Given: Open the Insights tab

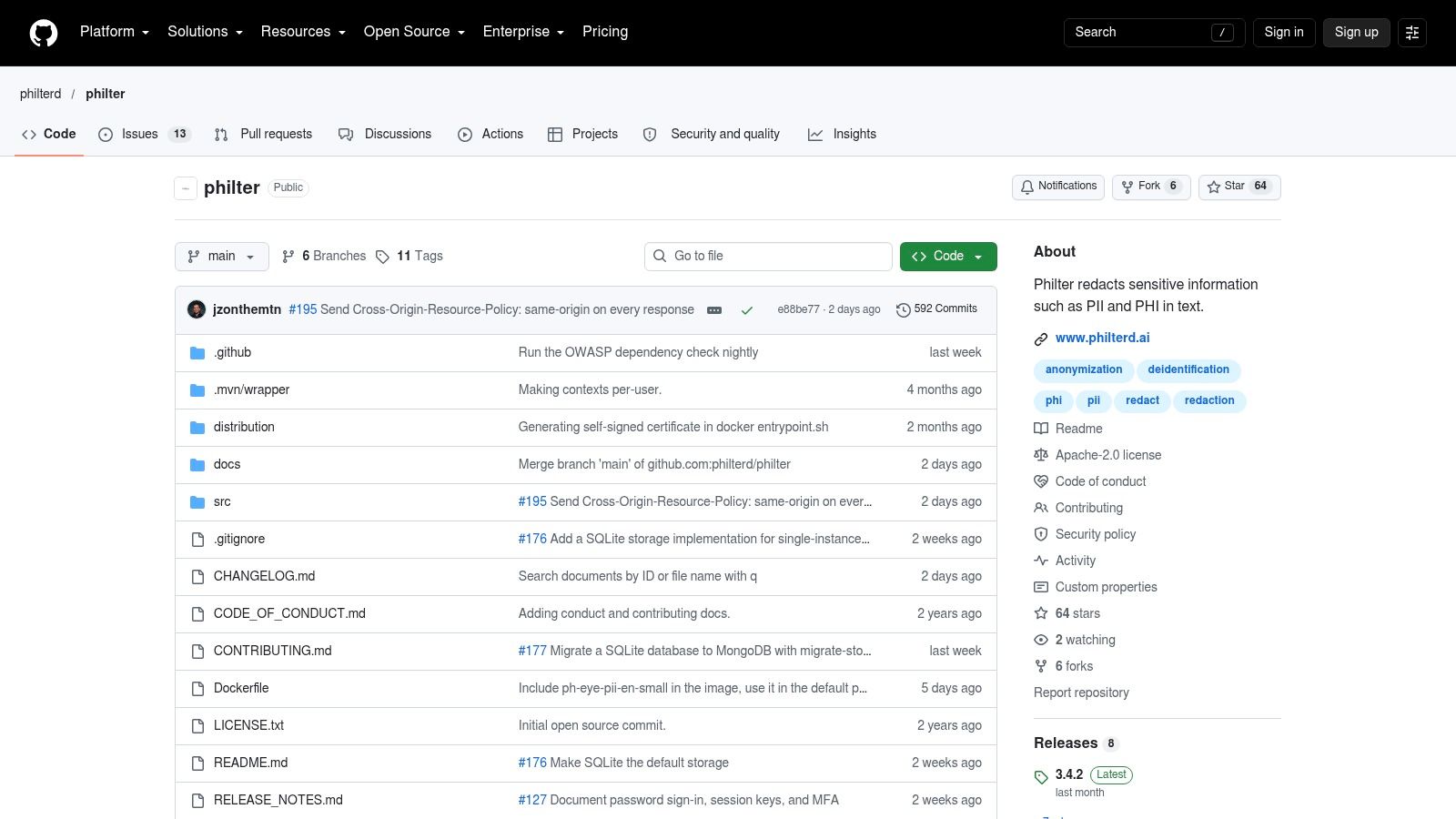Looking at the screenshot, I should (x=842, y=134).
